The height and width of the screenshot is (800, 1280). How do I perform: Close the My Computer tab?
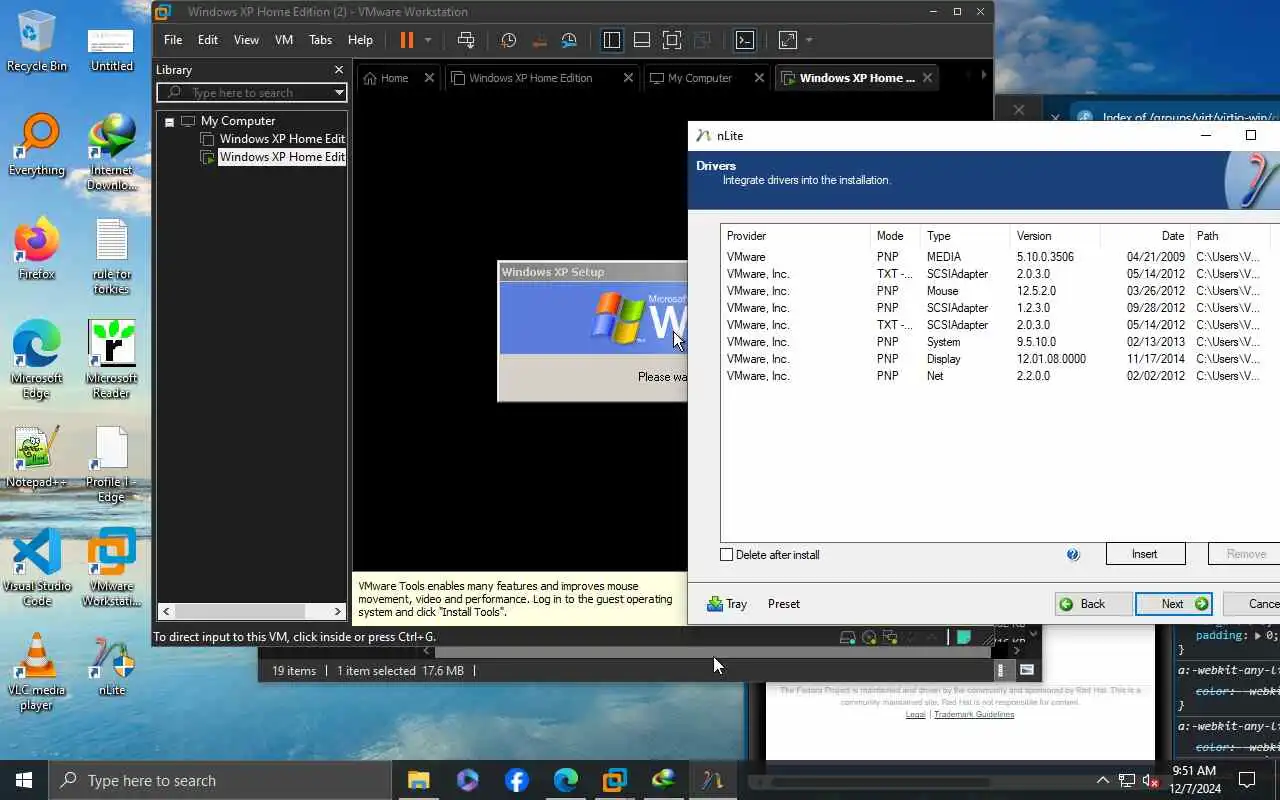759,78
